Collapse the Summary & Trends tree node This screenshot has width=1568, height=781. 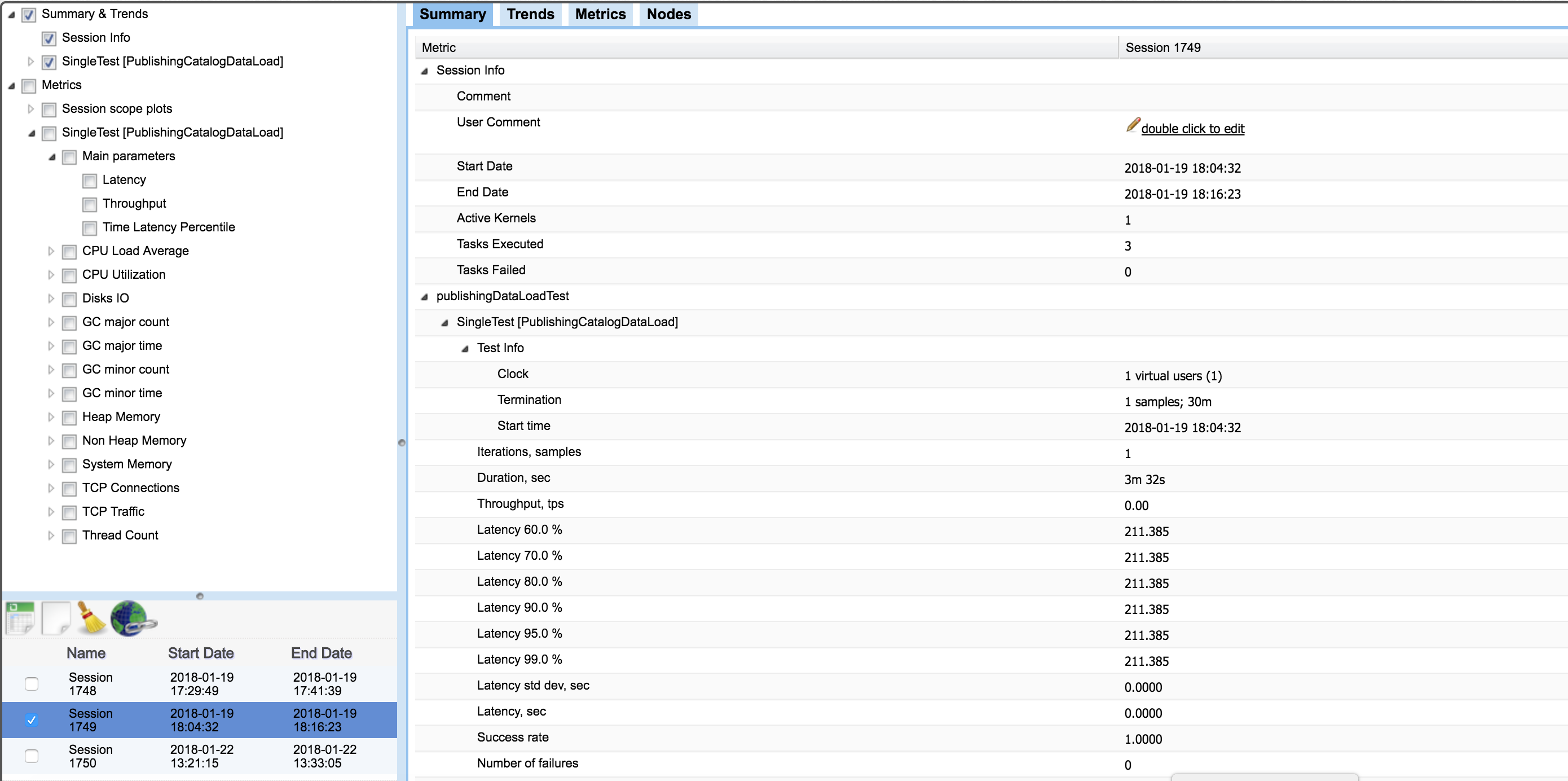tap(11, 15)
